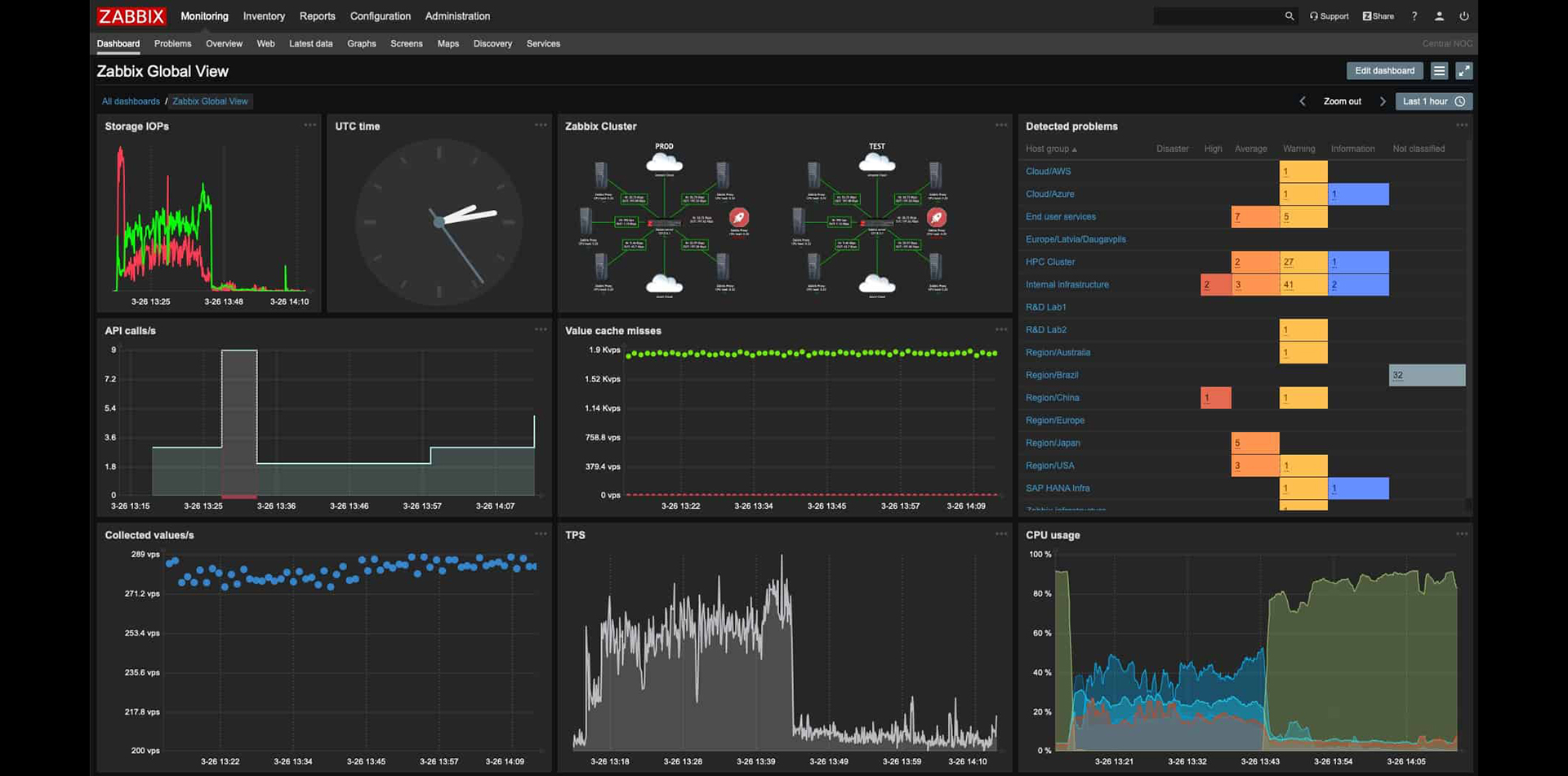Open the Support headset link
The image size is (1568, 776).
tap(1329, 16)
